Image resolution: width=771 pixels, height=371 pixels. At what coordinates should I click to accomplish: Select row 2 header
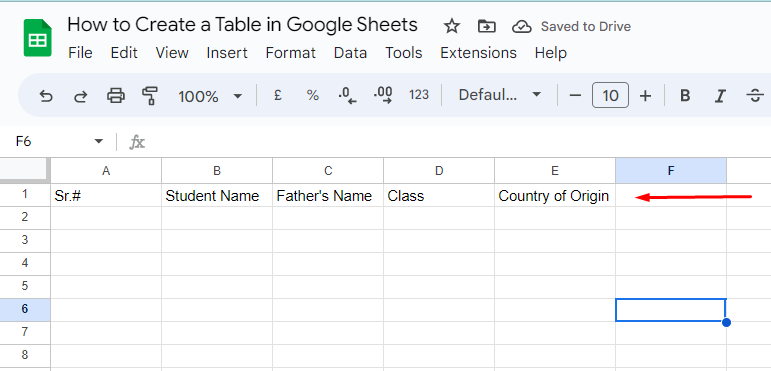pos(25,218)
